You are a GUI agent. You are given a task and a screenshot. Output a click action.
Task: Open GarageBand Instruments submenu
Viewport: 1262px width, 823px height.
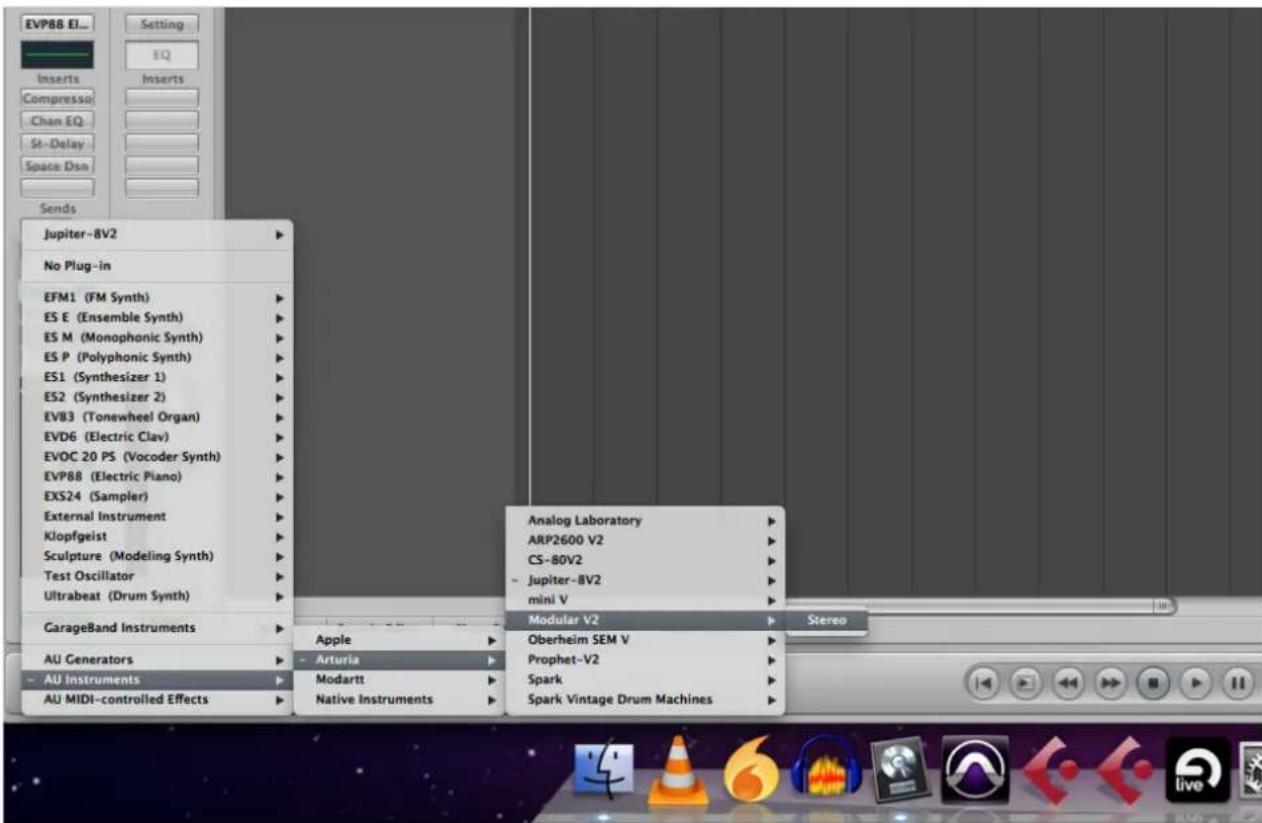pyautogui.click(x=157, y=628)
